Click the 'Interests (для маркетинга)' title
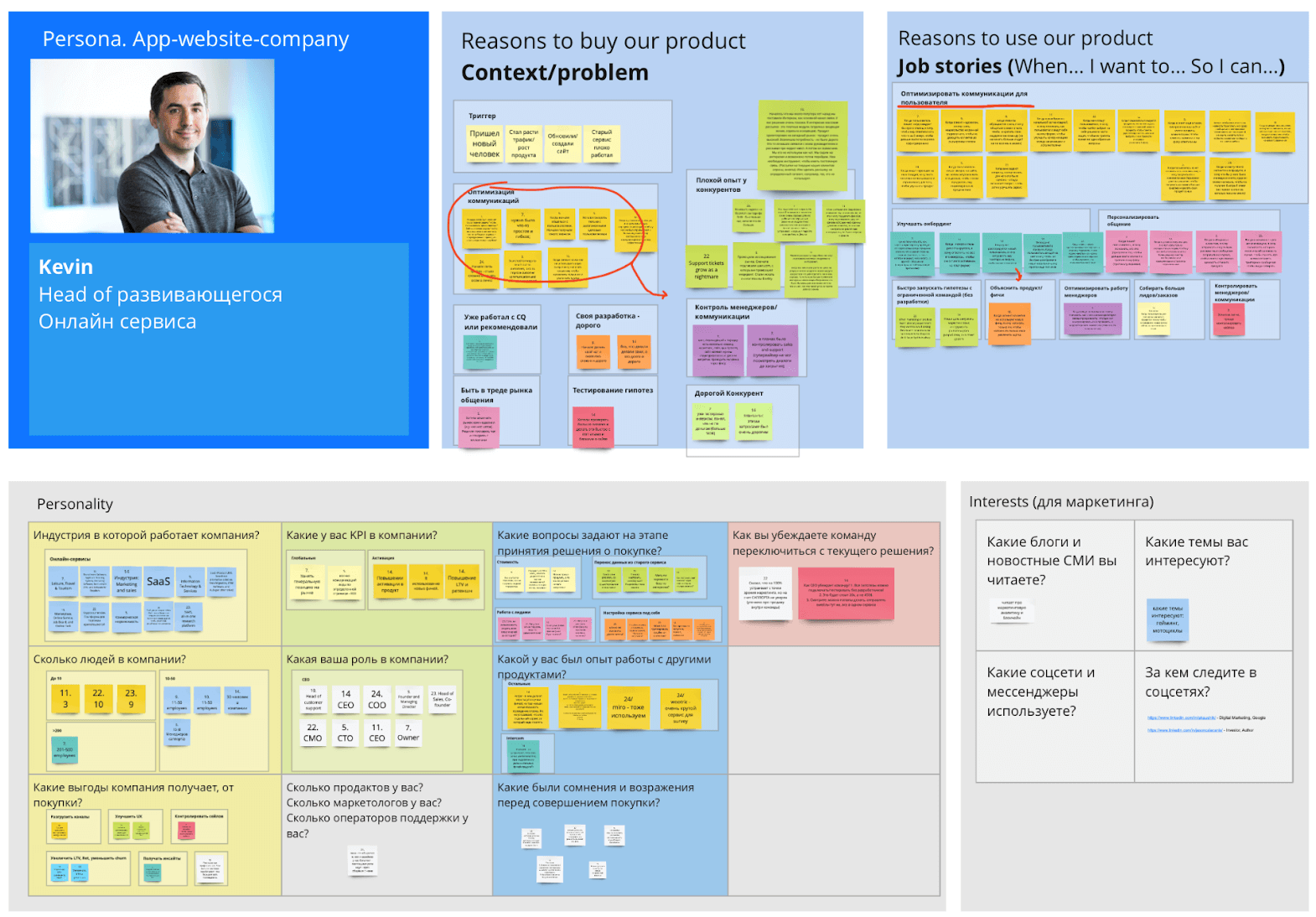The image size is (1316, 917). (1061, 501)
